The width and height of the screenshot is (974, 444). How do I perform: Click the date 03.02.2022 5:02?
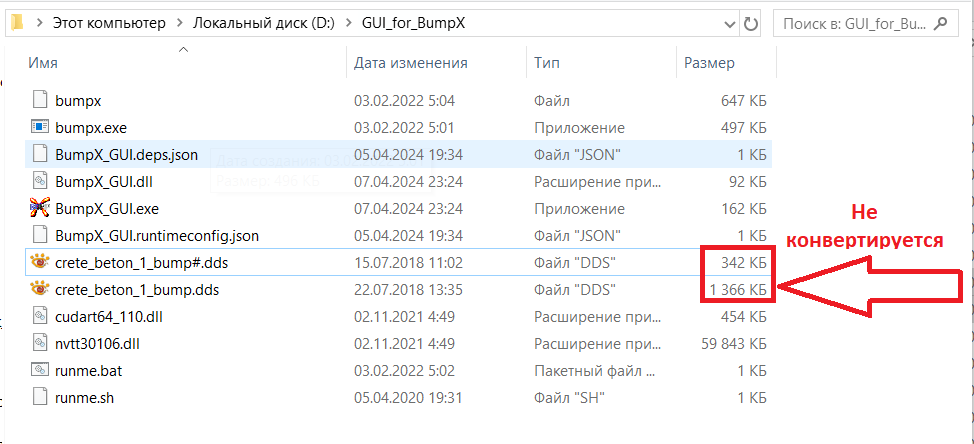(404, 371)
